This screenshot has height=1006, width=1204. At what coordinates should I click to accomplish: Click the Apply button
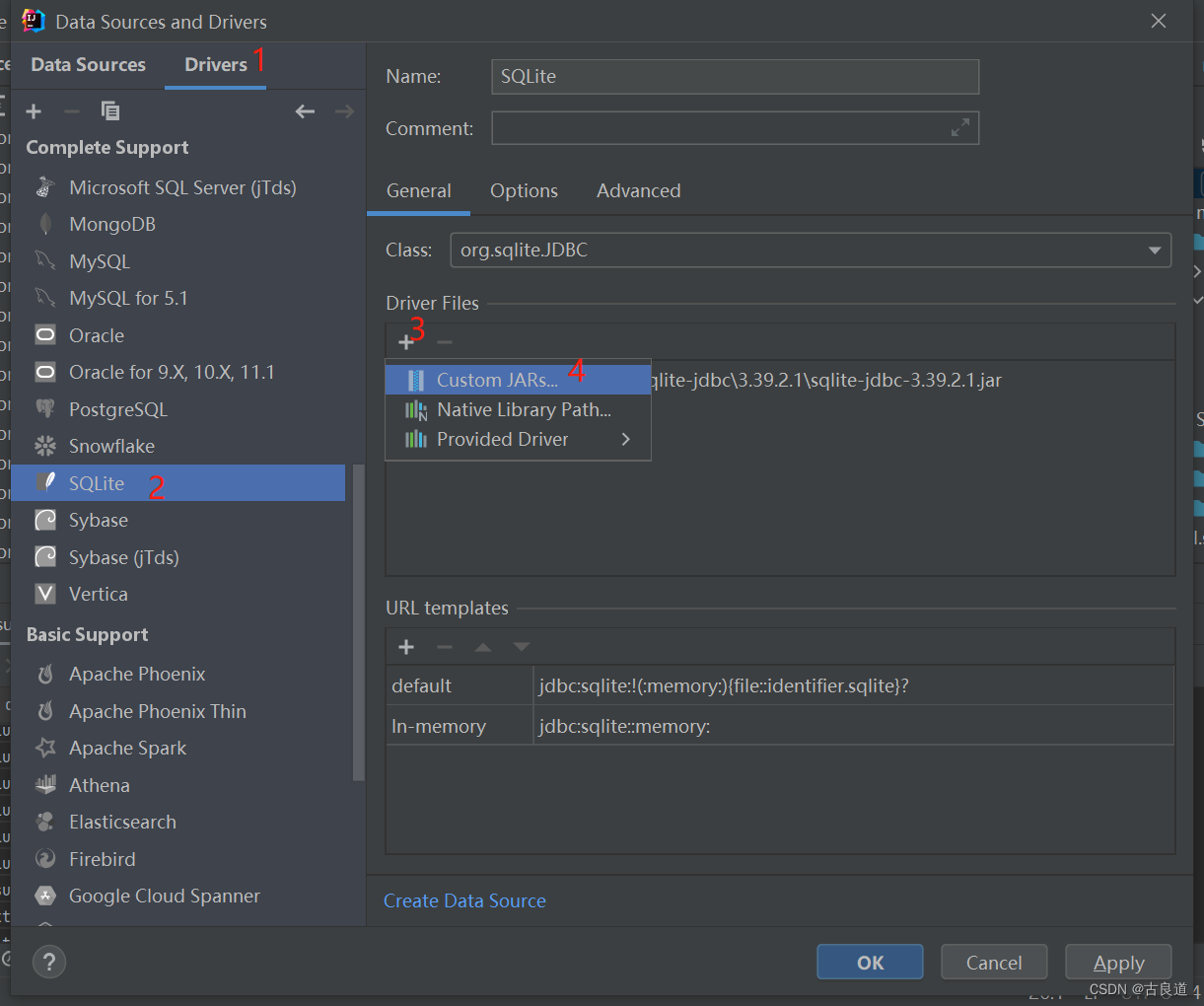point(1118,963)
